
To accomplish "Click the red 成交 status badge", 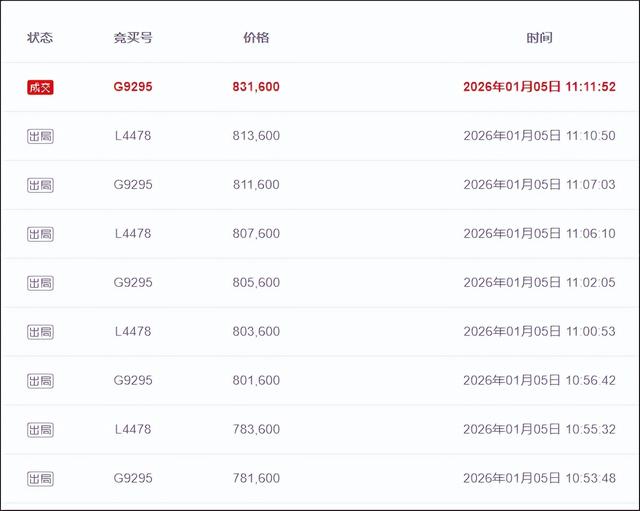I will 40,87.
